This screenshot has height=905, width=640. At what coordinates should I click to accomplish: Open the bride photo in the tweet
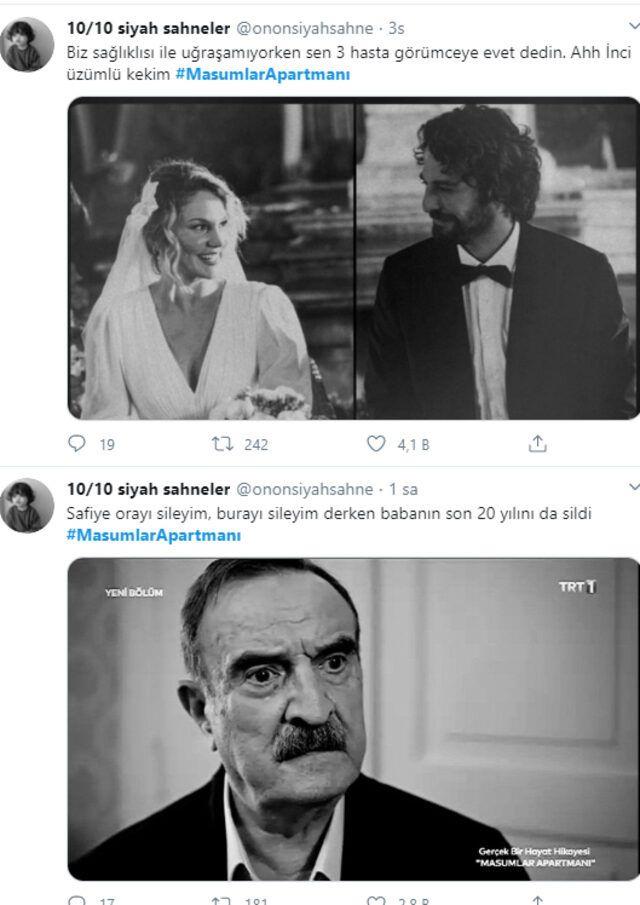tap(211, 258)
